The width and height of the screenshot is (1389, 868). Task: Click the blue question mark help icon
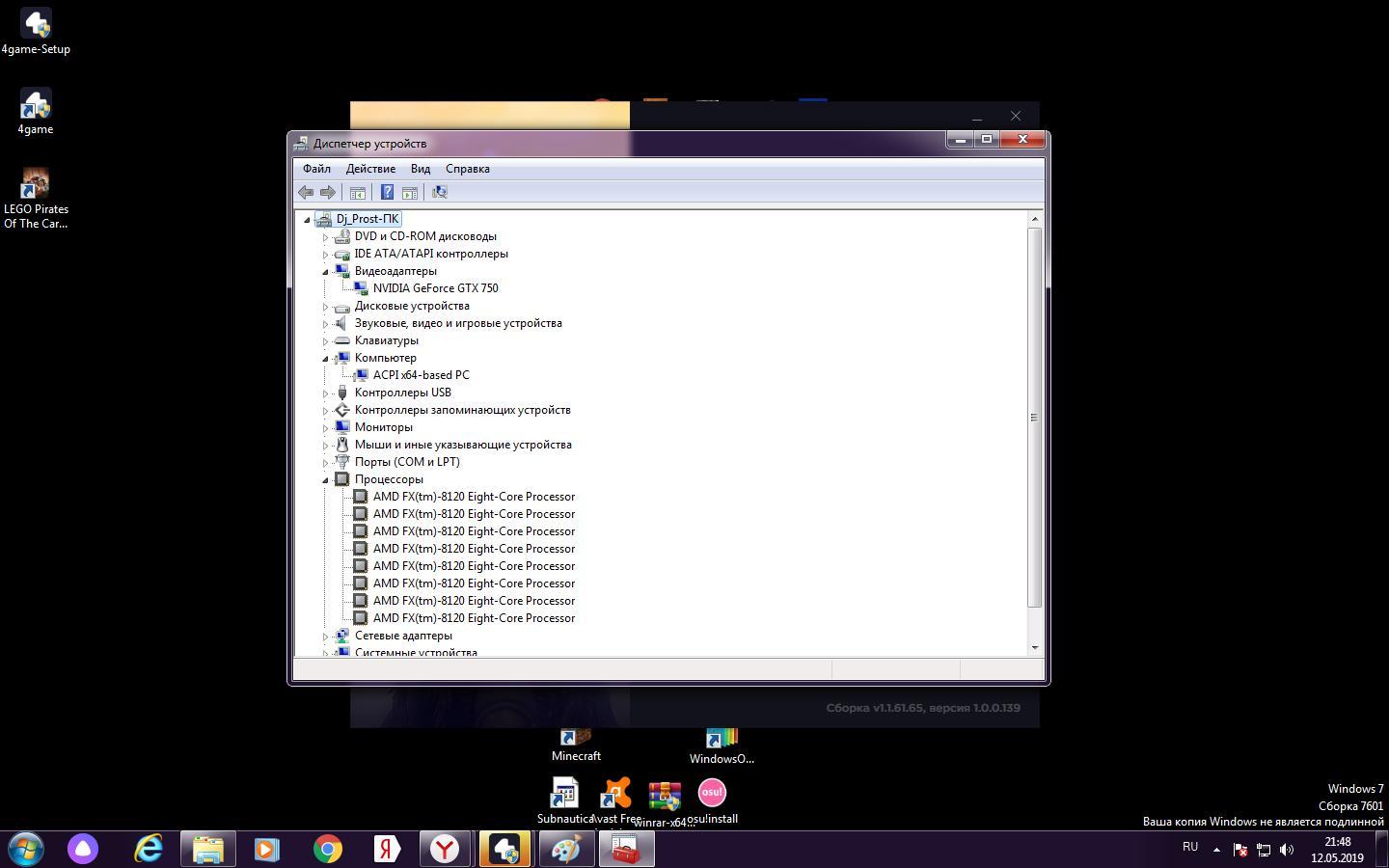tap(387, 192)
